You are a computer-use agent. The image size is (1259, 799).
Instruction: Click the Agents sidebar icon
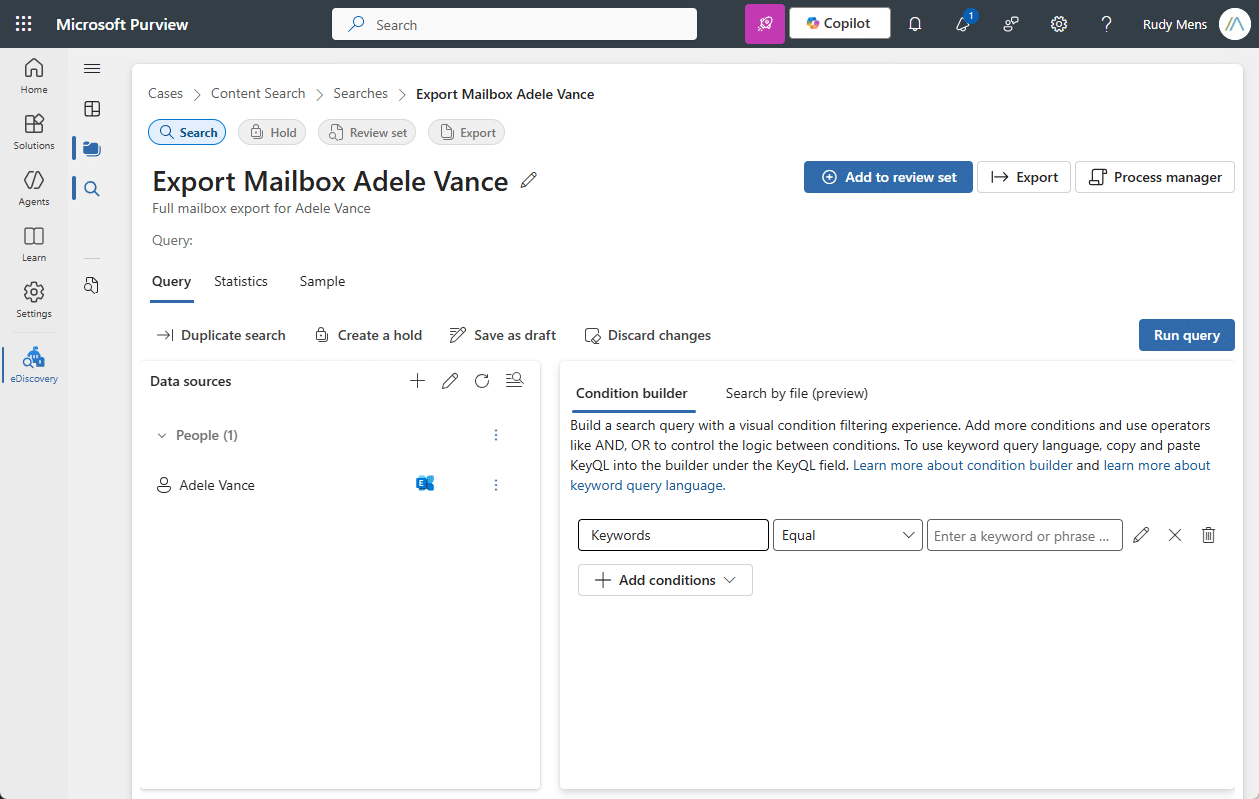click(34, 187)
